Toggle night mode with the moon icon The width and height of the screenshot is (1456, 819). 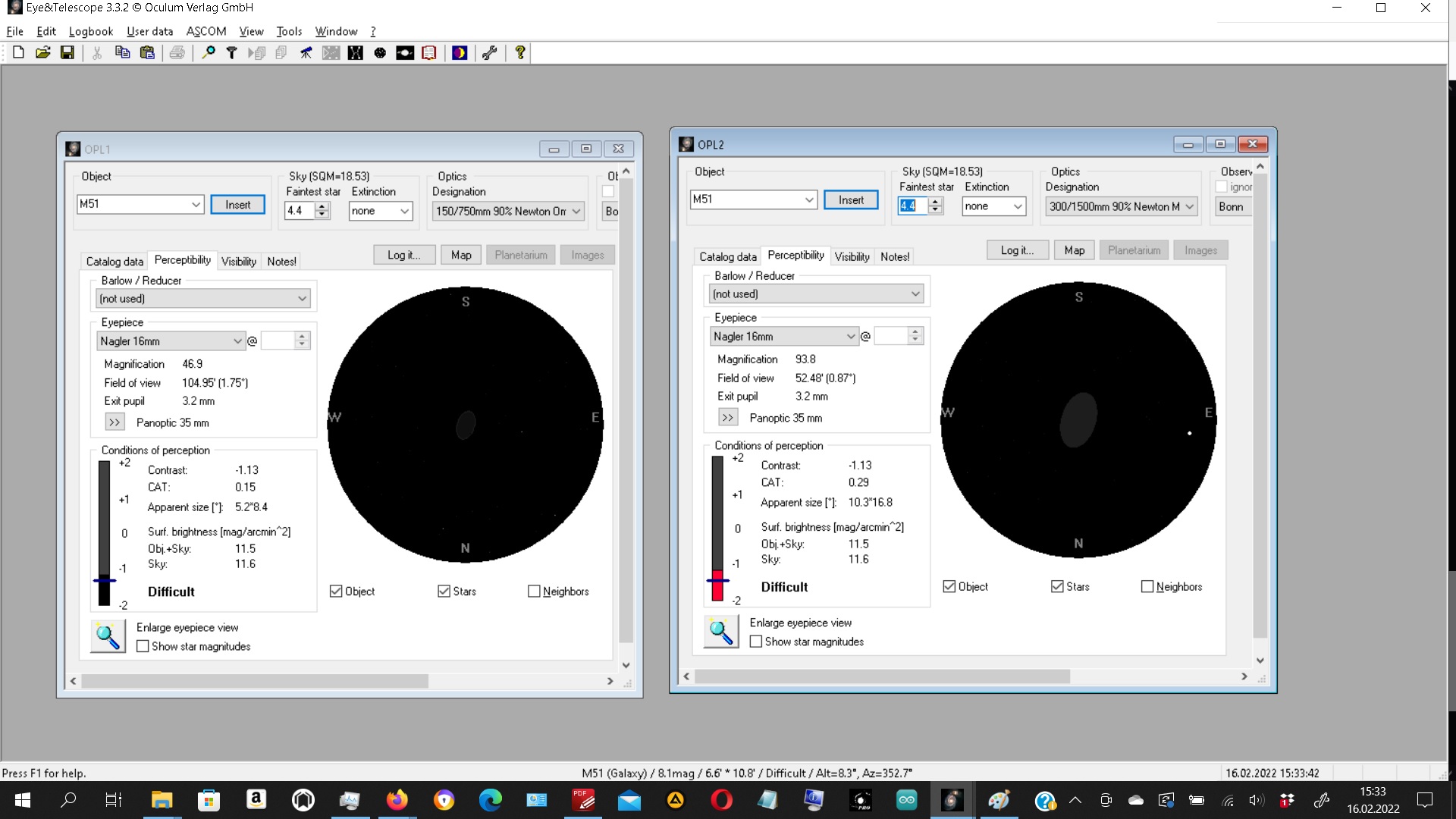pyautogui.click(x=460, y=52)
